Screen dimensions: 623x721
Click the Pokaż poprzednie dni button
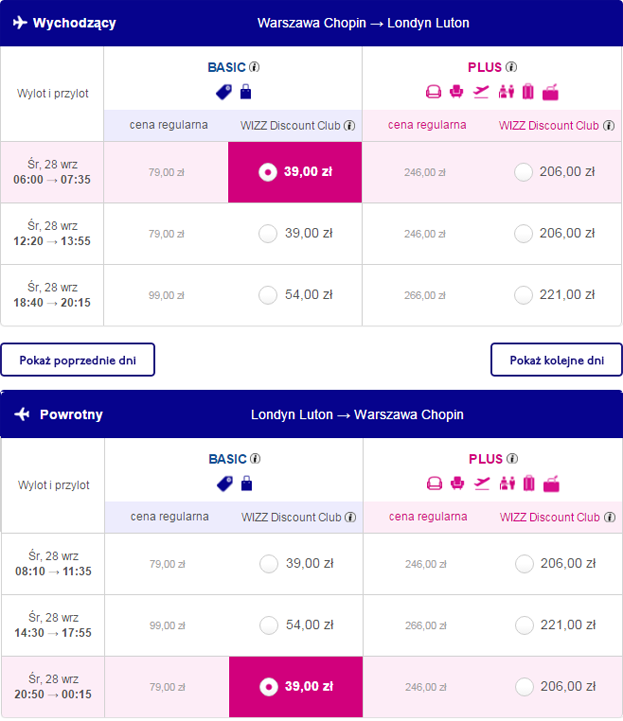click(x=78, y=360)
